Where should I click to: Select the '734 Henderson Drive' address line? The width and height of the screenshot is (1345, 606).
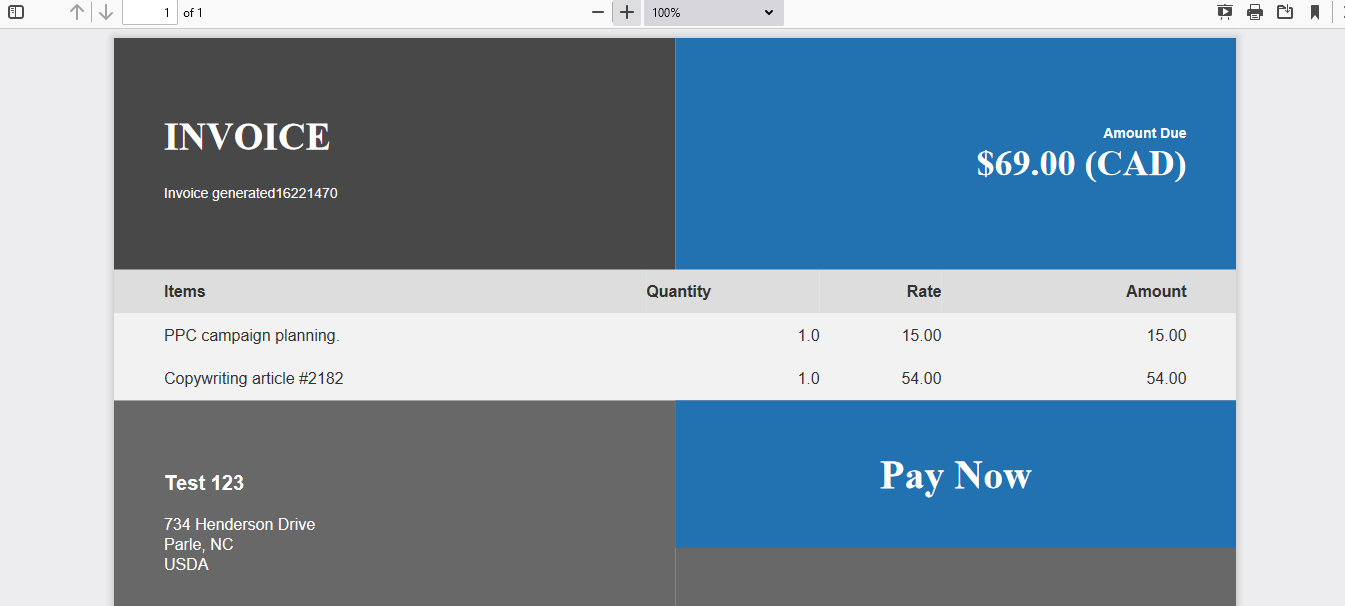tap(240, 524)
